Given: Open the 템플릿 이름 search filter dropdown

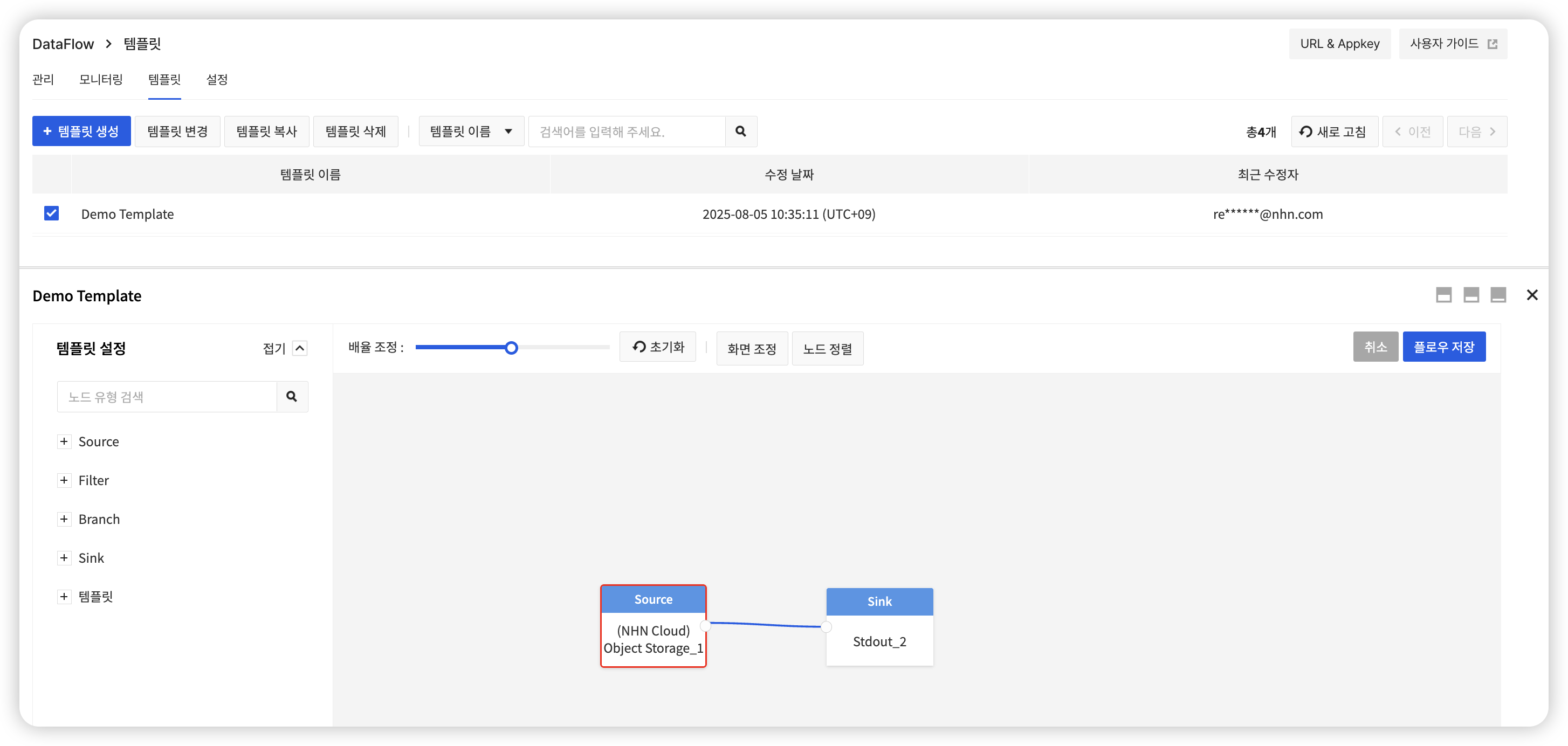Looking at the screenshot, I should 471,132.
